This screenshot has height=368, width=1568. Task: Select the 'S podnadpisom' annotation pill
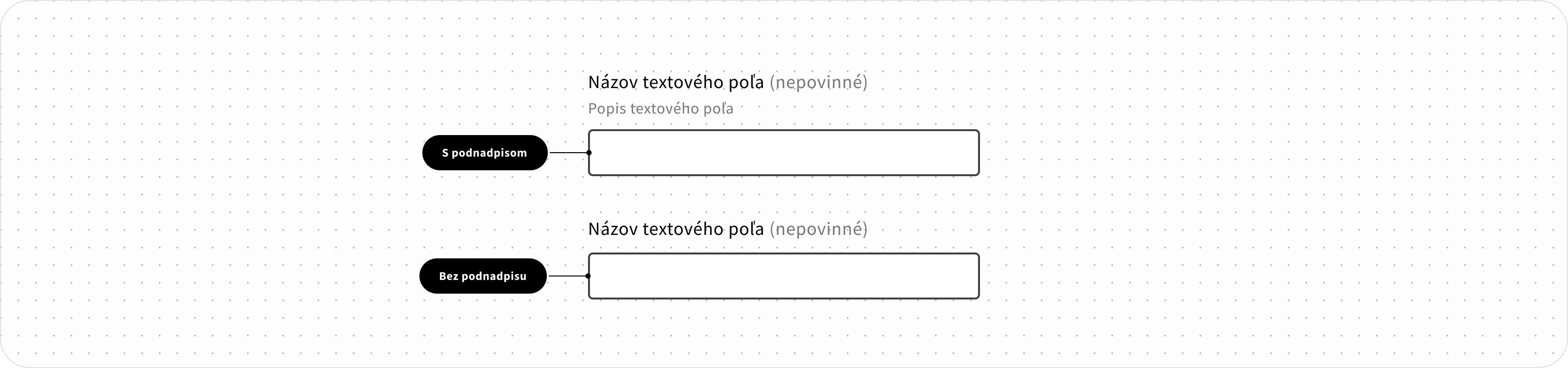point(485,152)
